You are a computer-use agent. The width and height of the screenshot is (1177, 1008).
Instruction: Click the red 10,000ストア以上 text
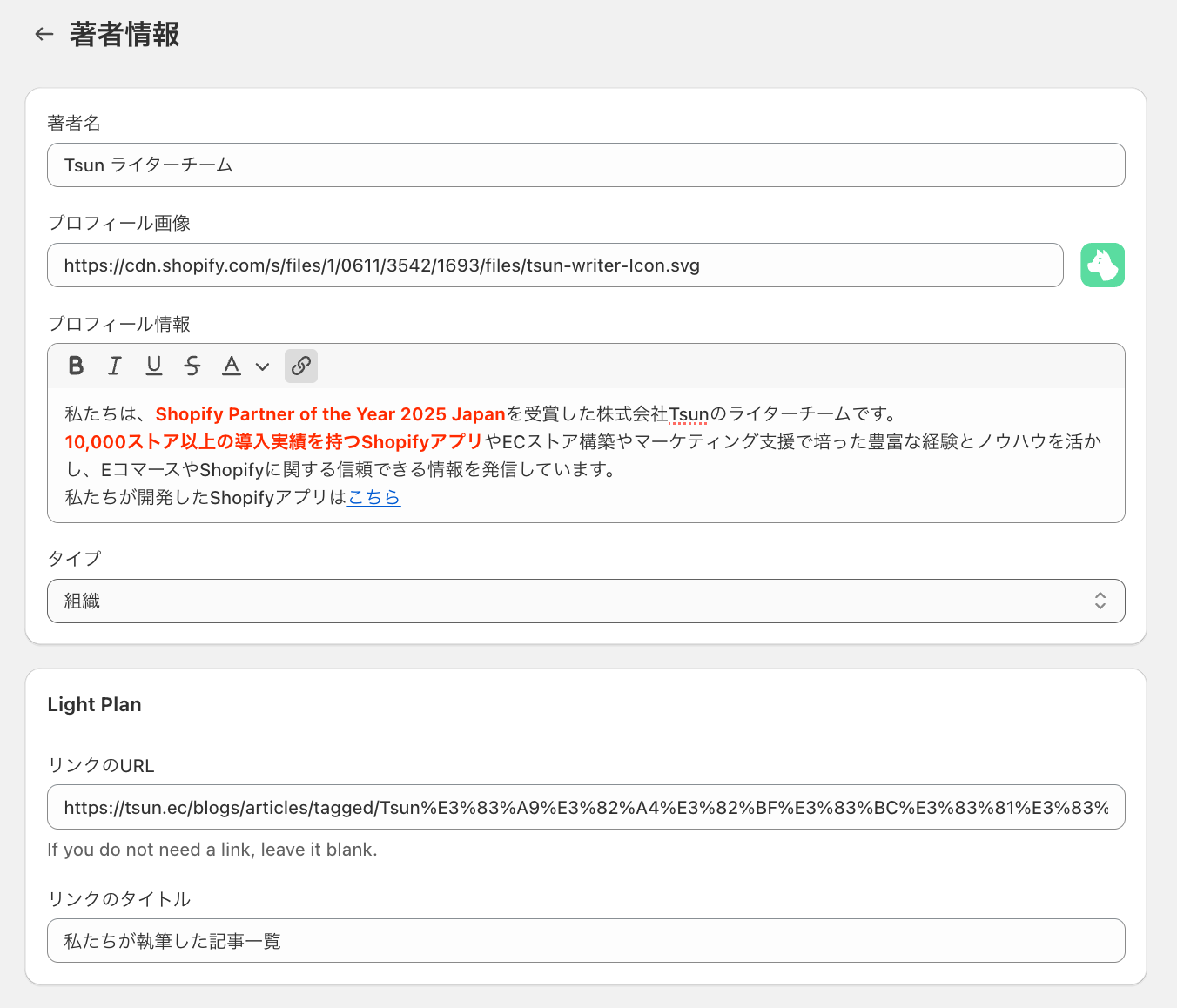[273, 441]
